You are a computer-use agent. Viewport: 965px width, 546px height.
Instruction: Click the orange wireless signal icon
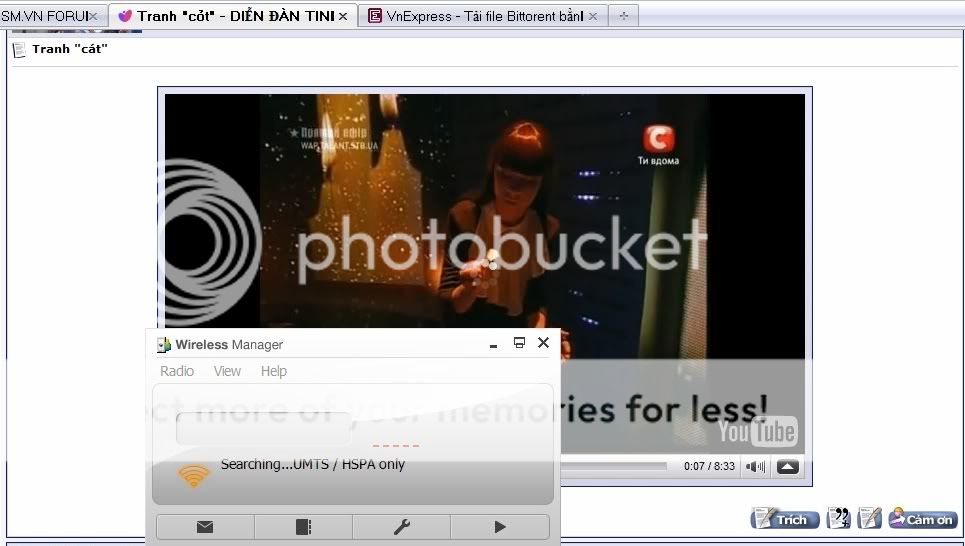tap(194, 474)
